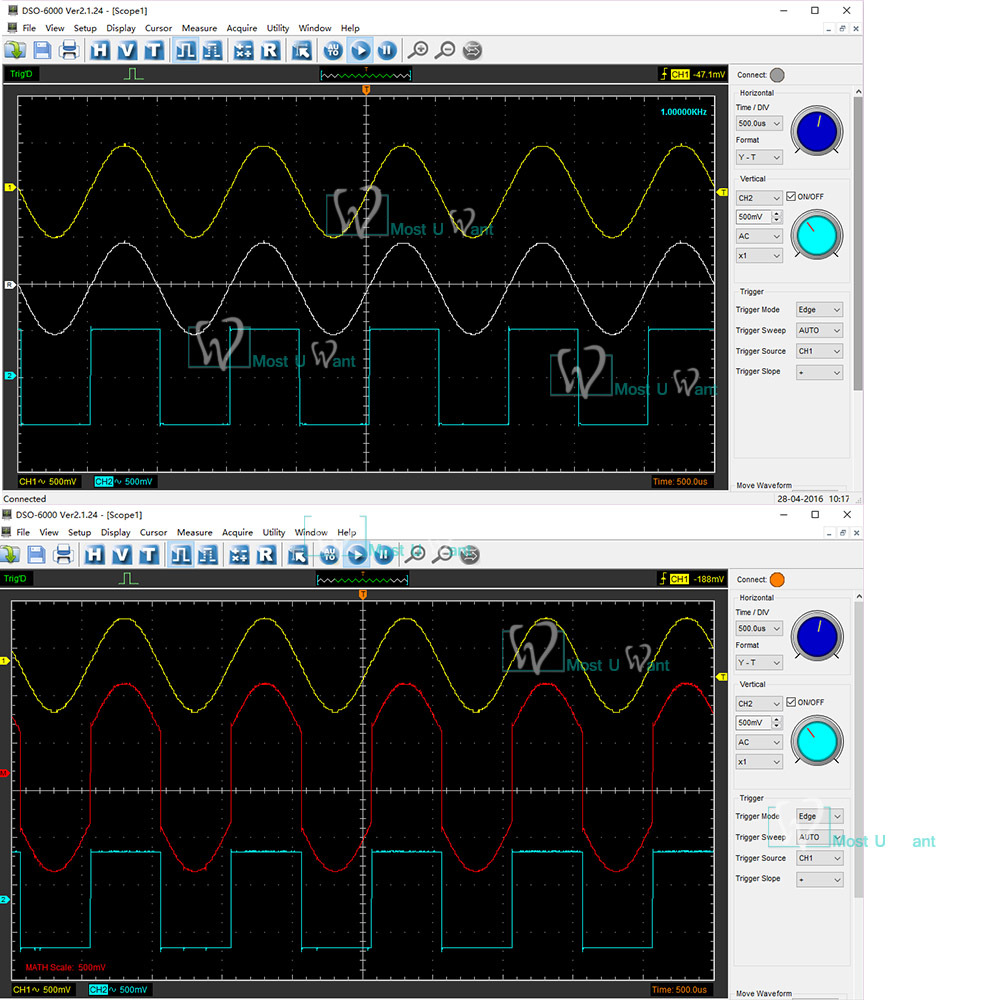Open the Utility menu in lower window

pyautogui.click(x=273, y=533)
